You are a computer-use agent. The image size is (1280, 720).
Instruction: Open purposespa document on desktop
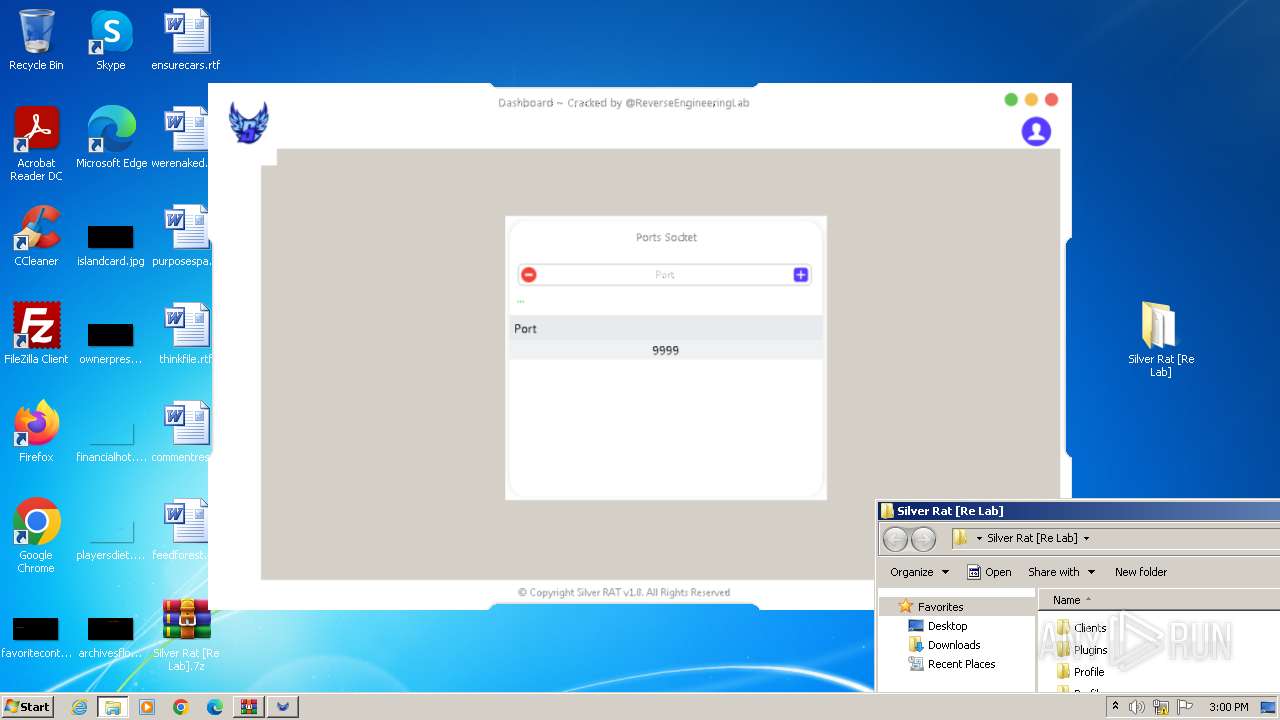click(185, 236)
